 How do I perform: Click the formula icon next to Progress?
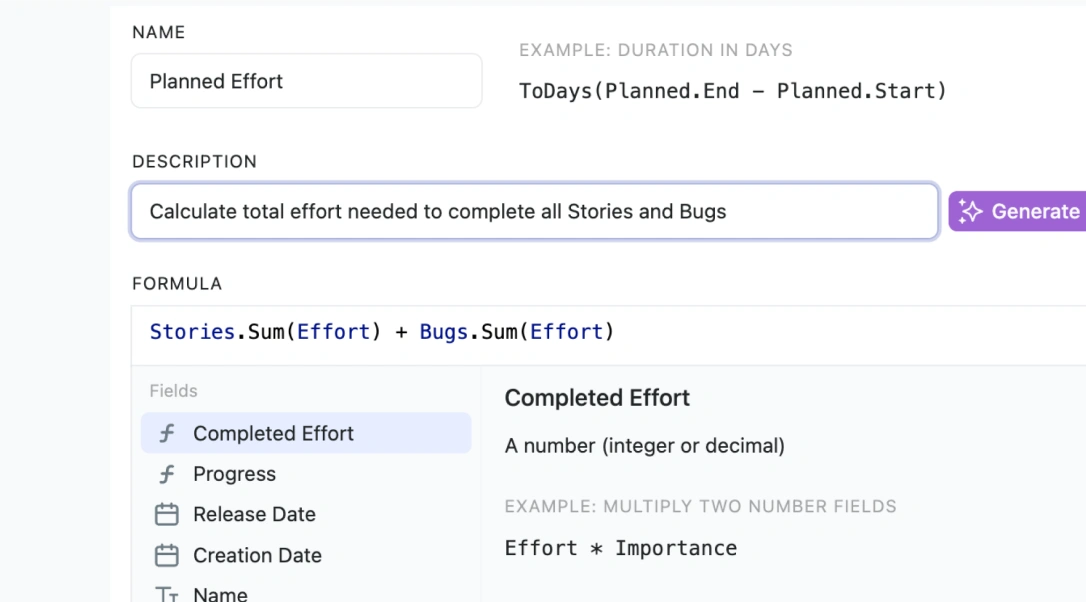point(167,474)
